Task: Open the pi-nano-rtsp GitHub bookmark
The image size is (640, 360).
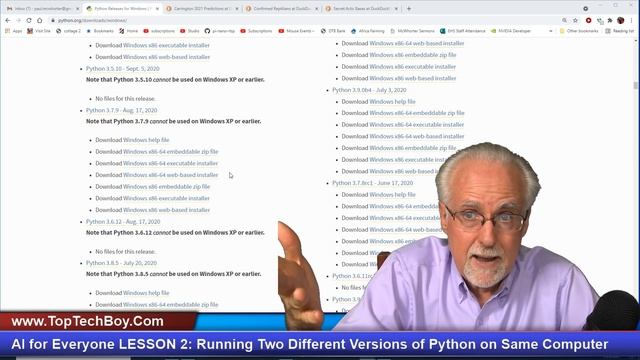Action: click(x=220, y=31)
